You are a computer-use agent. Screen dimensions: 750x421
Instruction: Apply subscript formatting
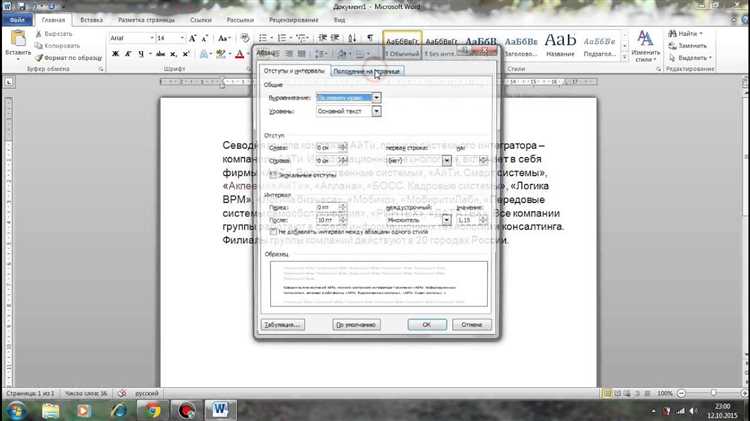173,54
